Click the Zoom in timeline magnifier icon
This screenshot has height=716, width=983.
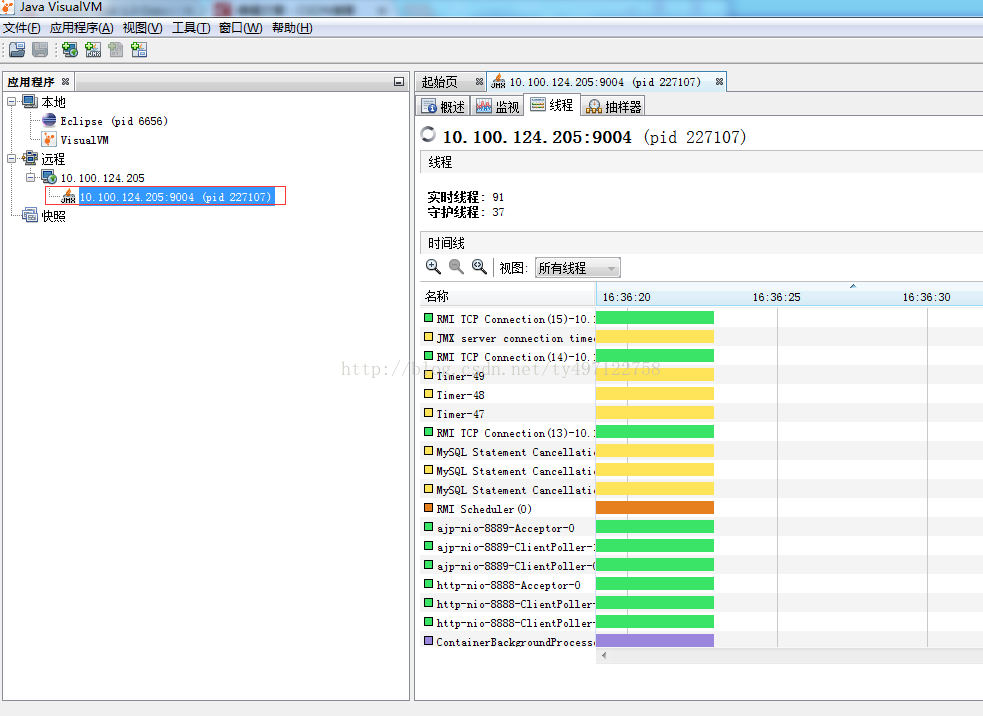[433, 267]
